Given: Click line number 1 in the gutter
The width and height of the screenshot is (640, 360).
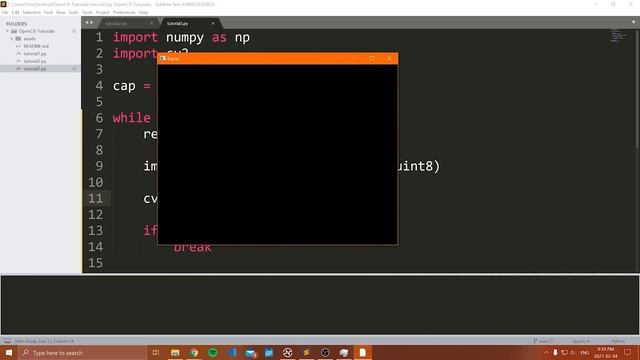Looking at the screenshot, I should (99, 38).
